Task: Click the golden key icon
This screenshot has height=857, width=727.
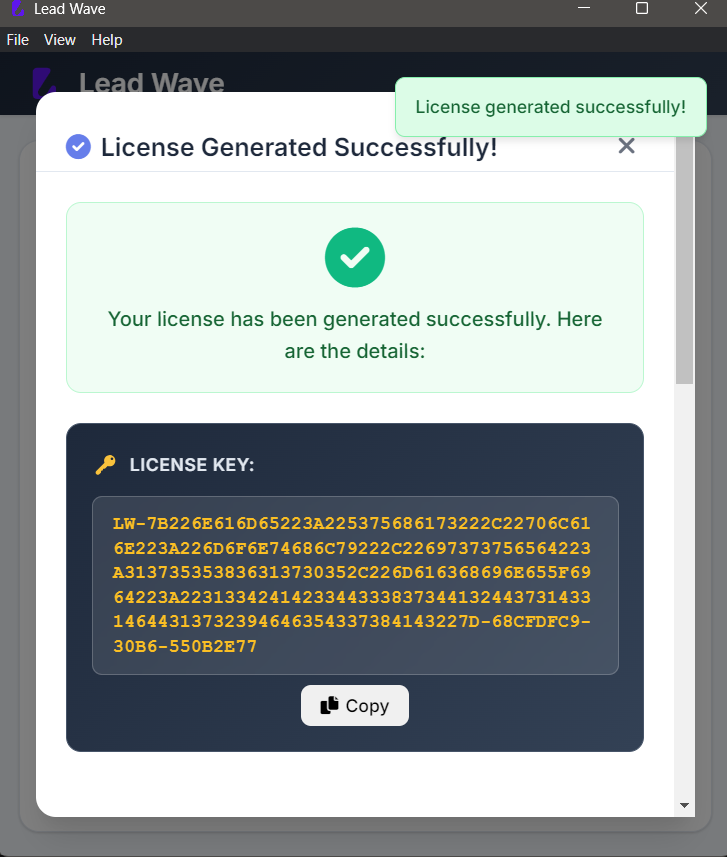Action: [x=105, y=465]
